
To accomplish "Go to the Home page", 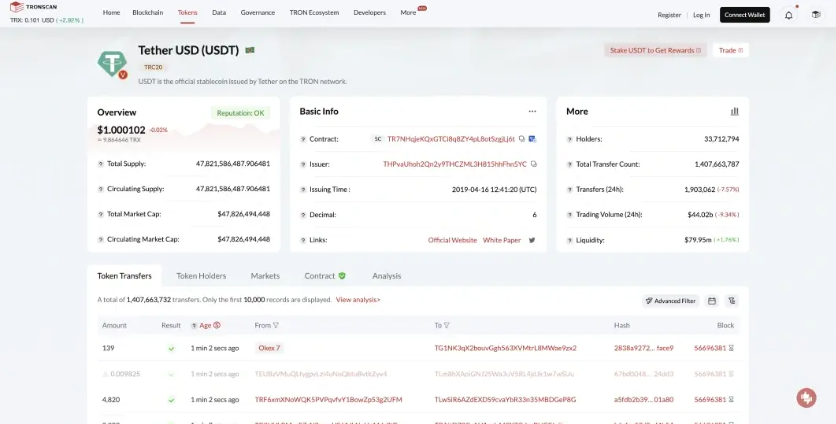I will coord(111,13).
